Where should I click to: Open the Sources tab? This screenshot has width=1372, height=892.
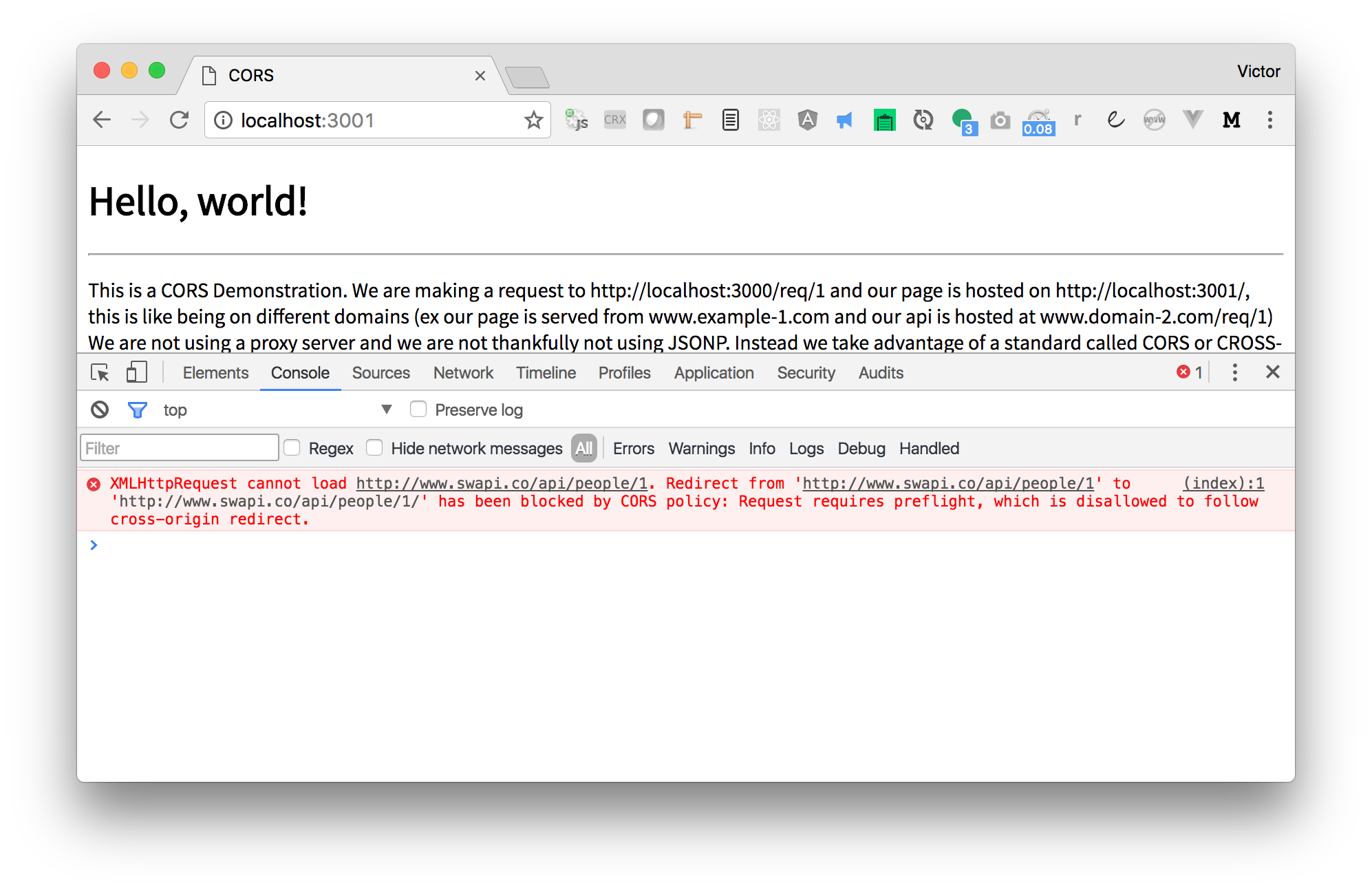pos(380,372)
